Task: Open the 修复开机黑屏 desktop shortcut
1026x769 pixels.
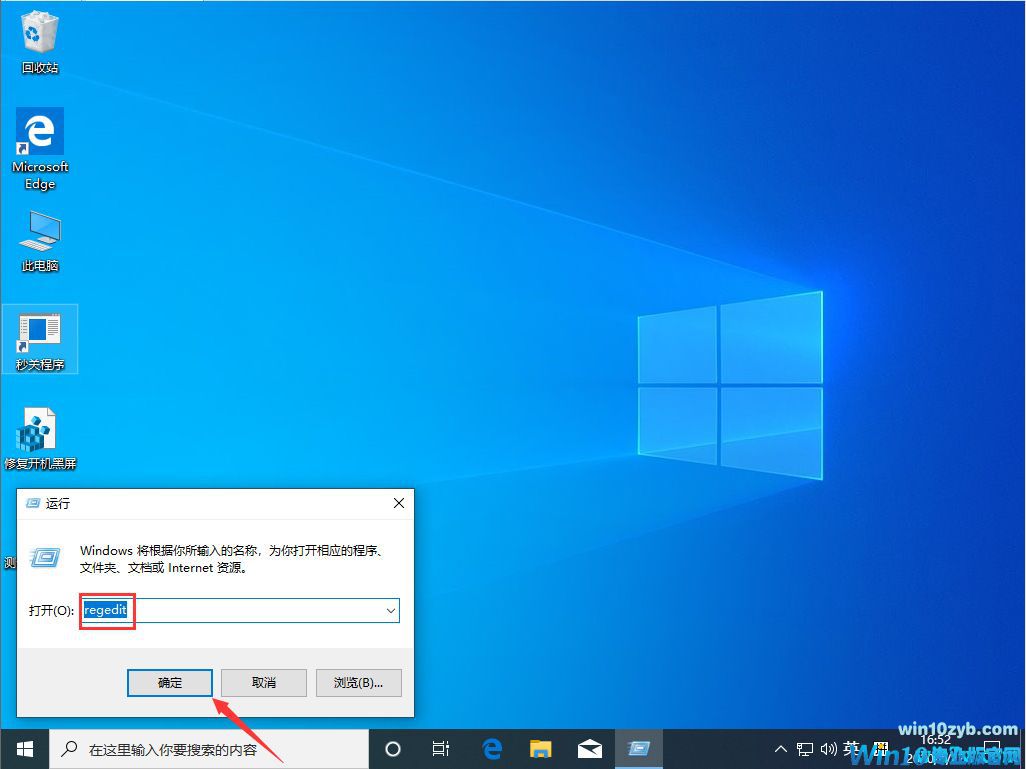Action: click(40, 430)
